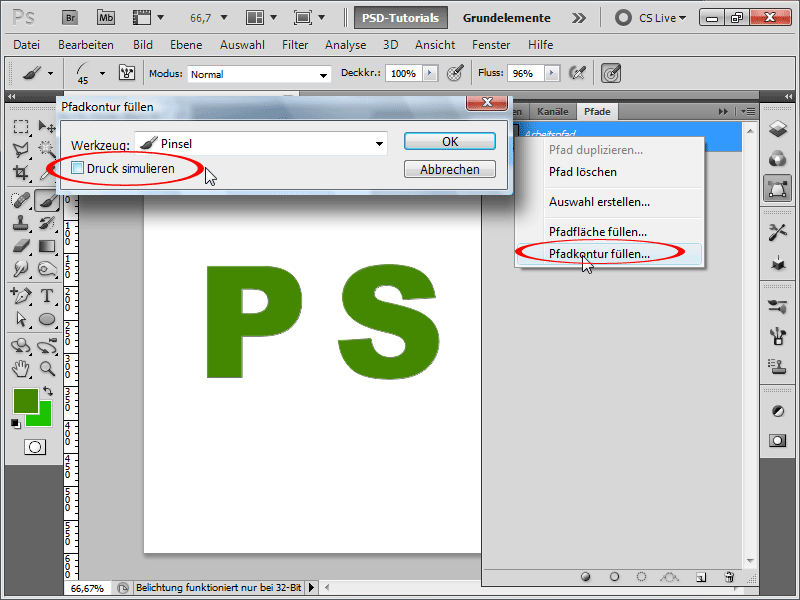Reset default foreground and background colors
The width and height of the screenshot is (800, 600).
point(16,423)
